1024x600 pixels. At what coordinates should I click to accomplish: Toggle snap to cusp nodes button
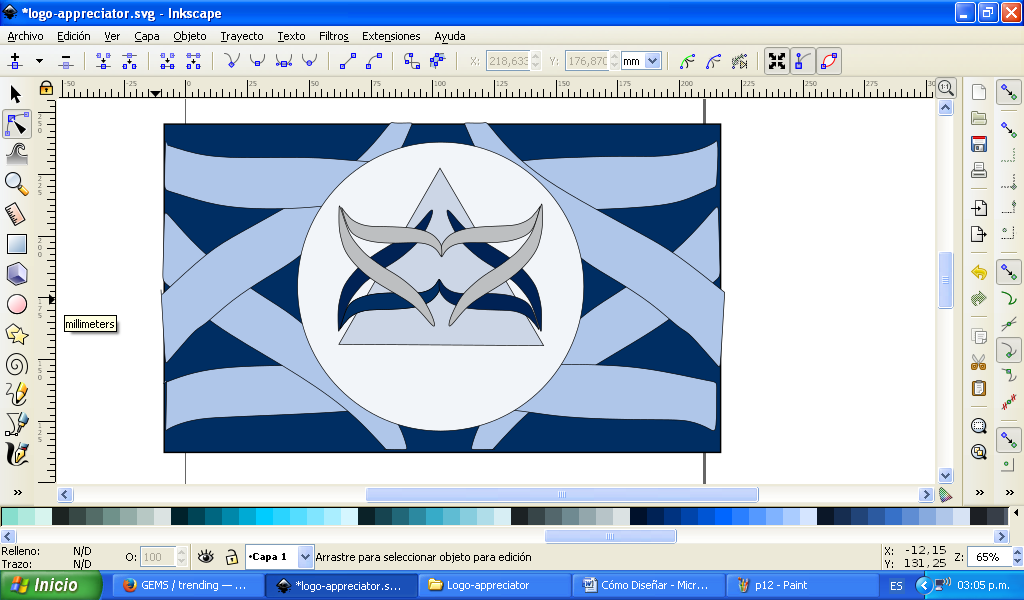[1009, 351]
